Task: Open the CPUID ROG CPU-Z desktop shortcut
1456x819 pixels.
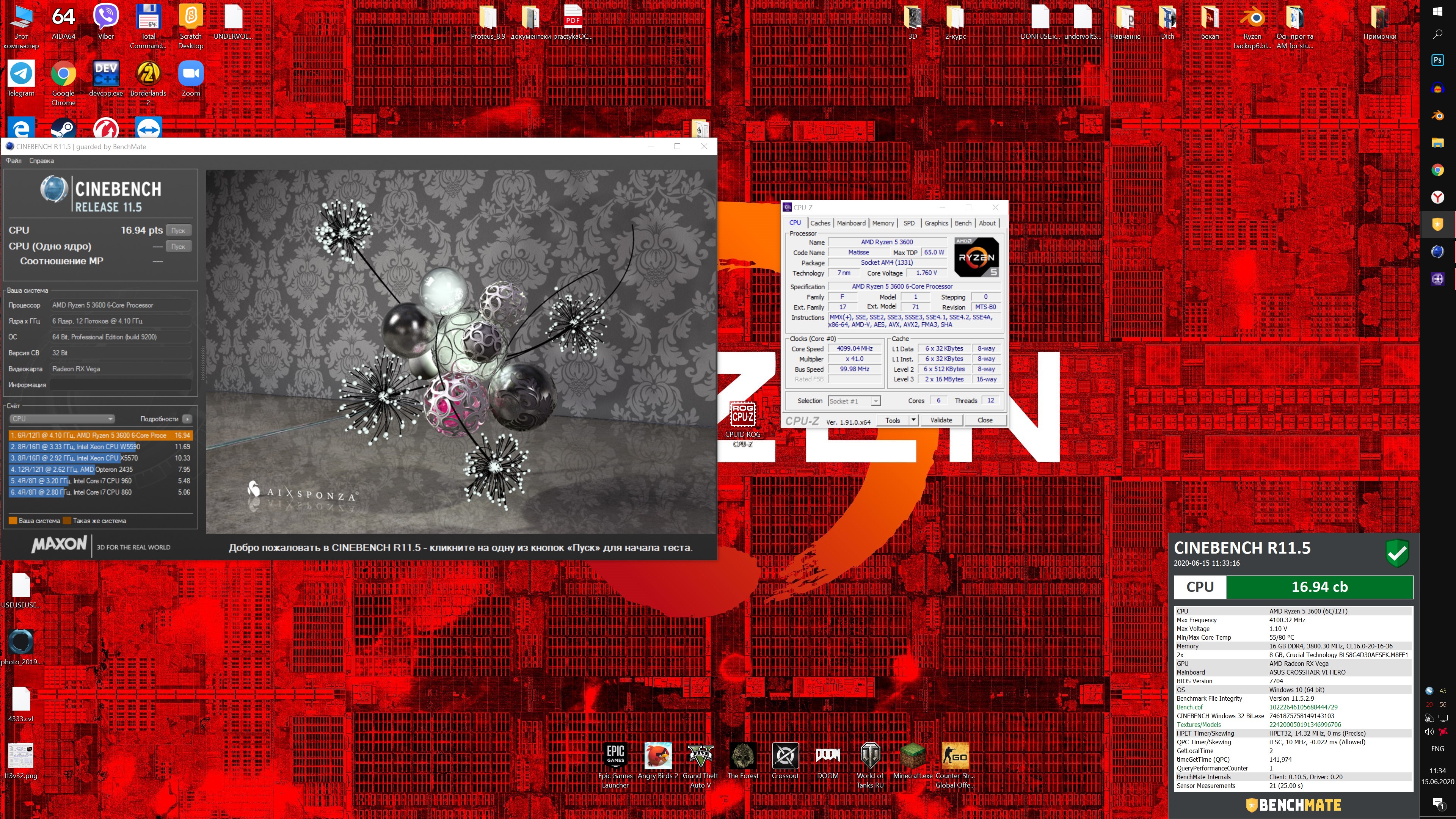Action: pyautogui.click(x=743, y=424)
